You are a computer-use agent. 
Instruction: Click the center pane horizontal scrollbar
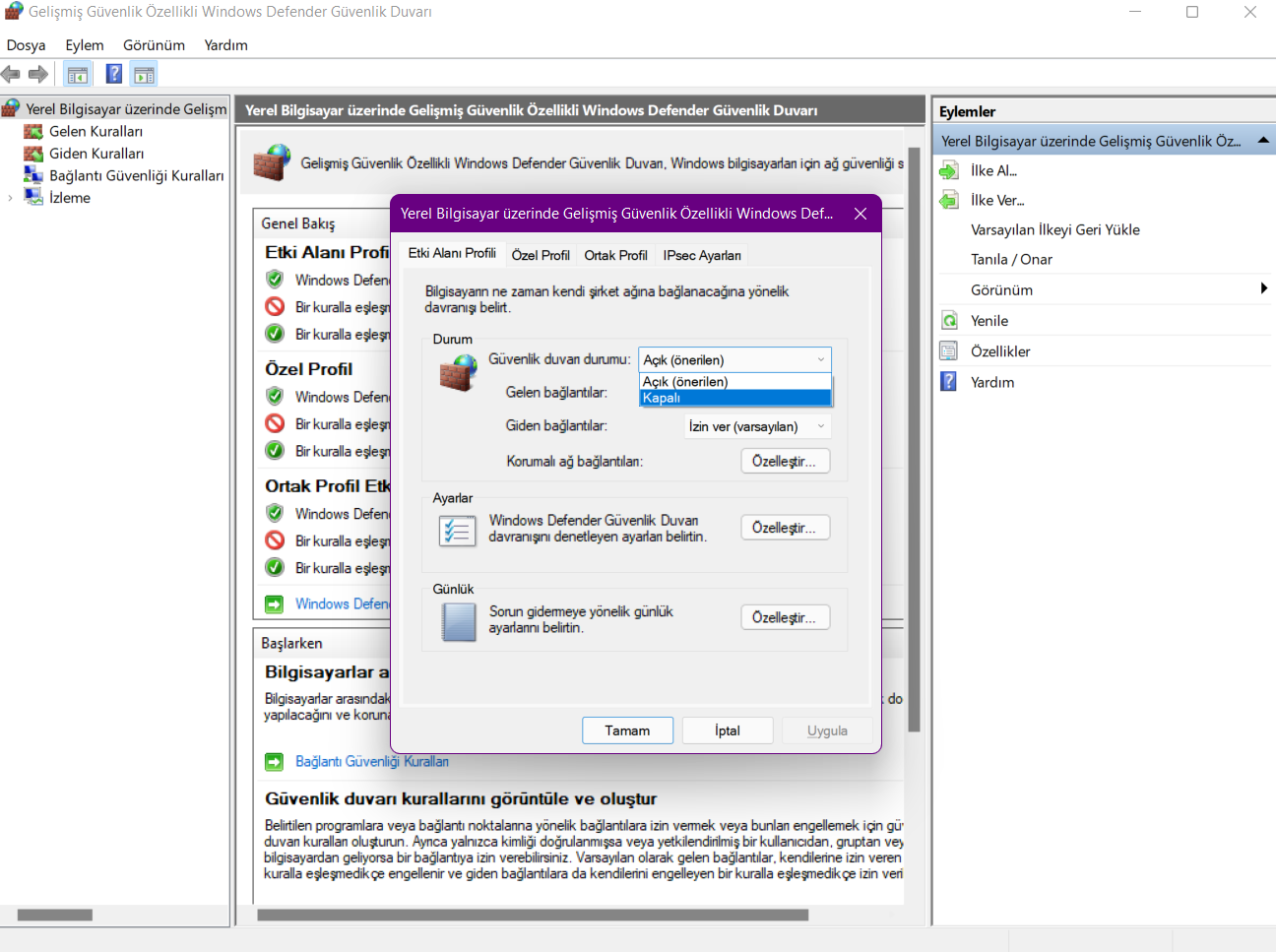point(533,915)
